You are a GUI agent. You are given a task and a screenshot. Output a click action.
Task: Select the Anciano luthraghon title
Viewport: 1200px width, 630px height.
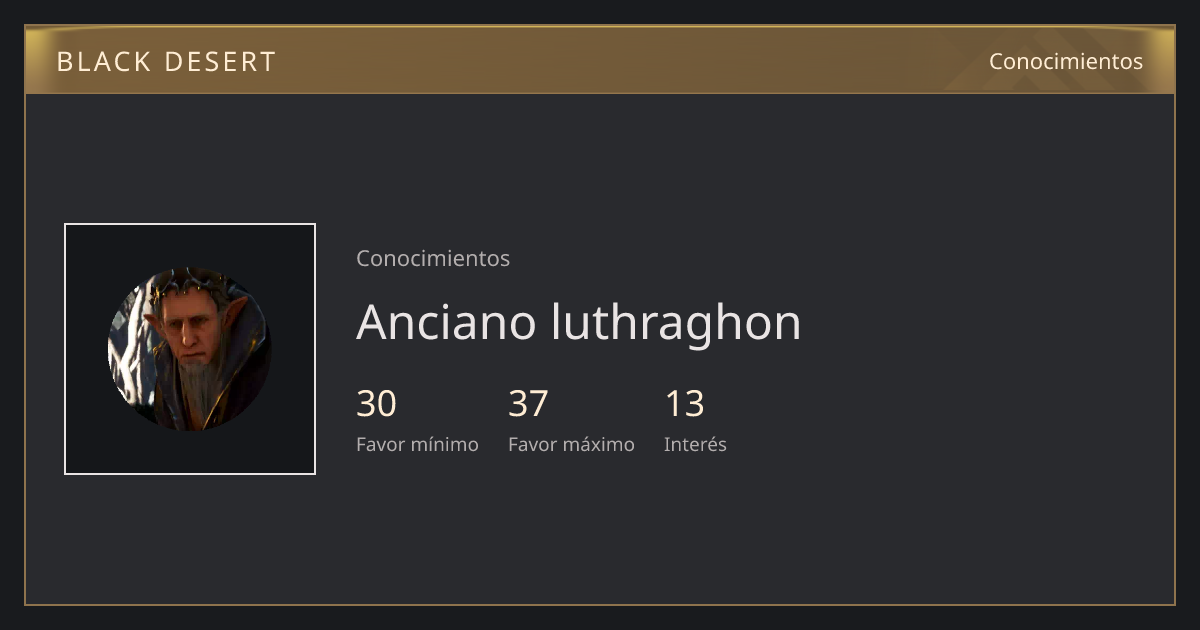click(579, 323)
